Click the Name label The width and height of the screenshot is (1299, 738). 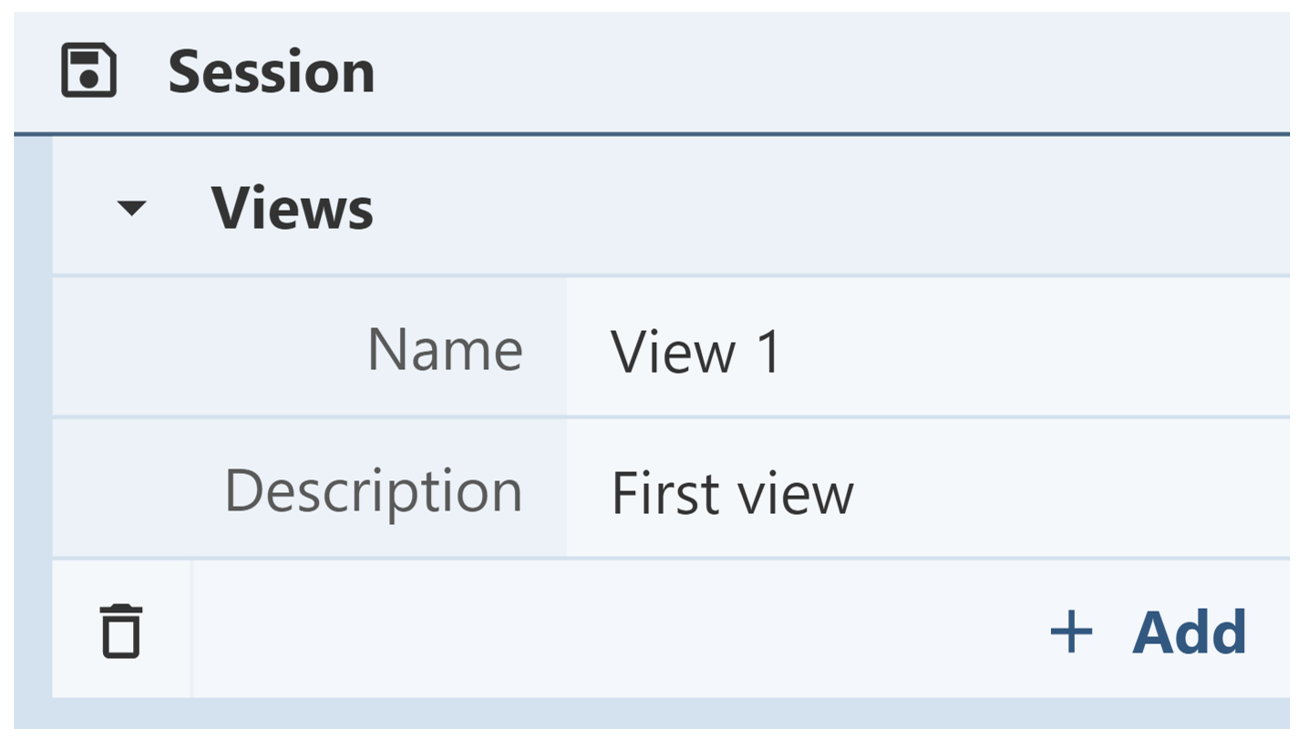point(445,350)
